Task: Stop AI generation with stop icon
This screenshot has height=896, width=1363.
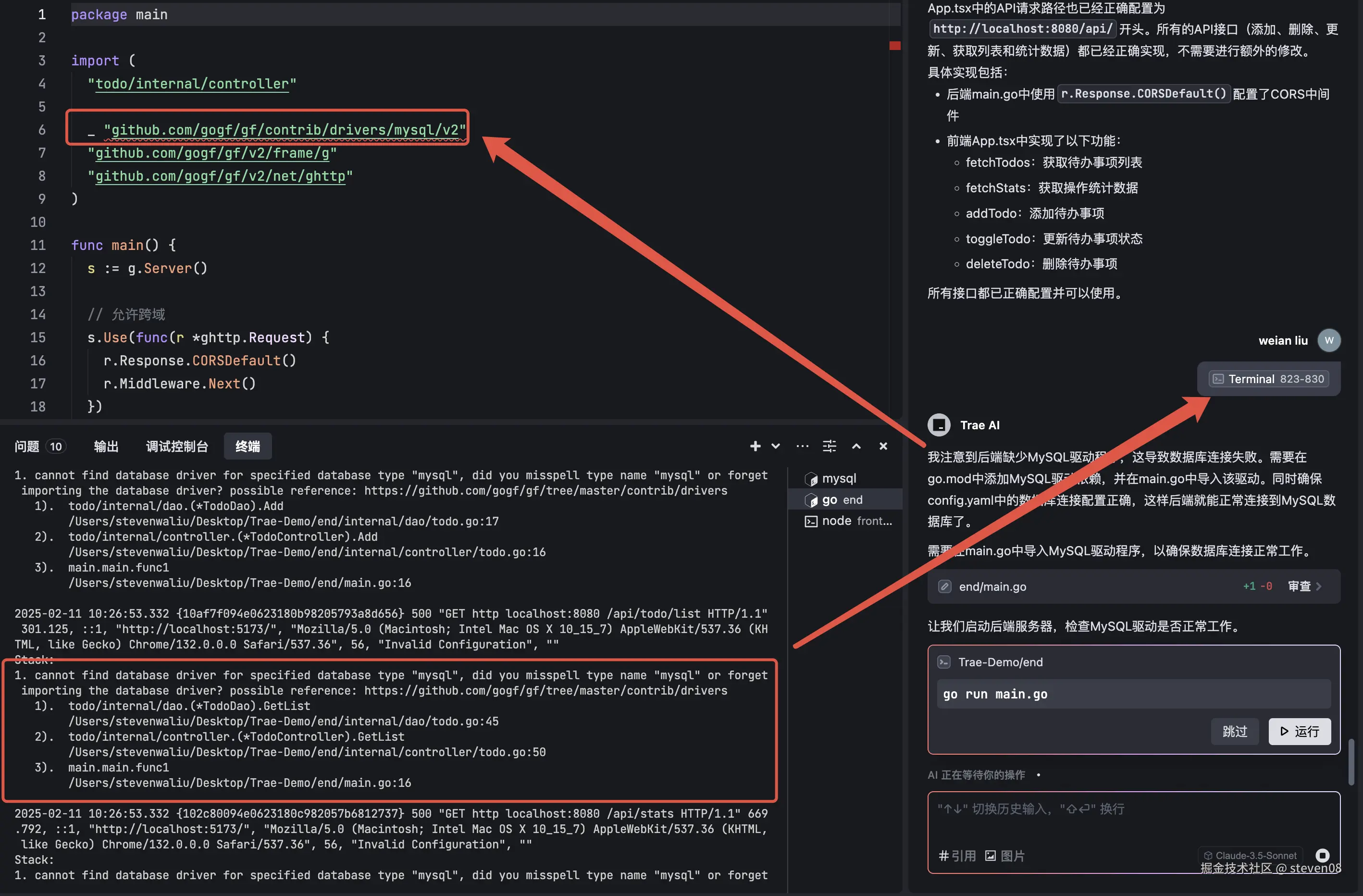Action: [x=1322, y=855]
